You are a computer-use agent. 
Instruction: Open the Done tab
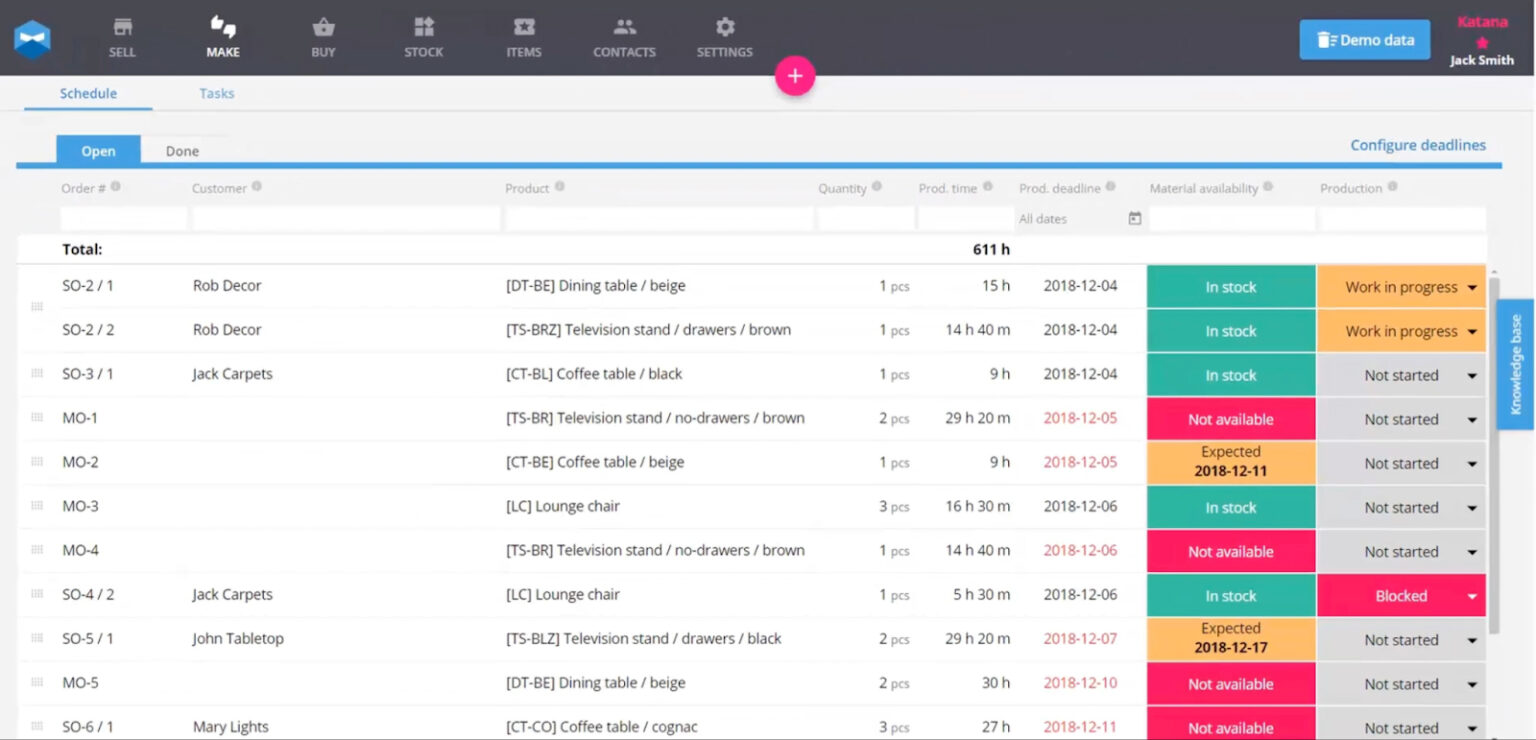[x=181, y=150]
